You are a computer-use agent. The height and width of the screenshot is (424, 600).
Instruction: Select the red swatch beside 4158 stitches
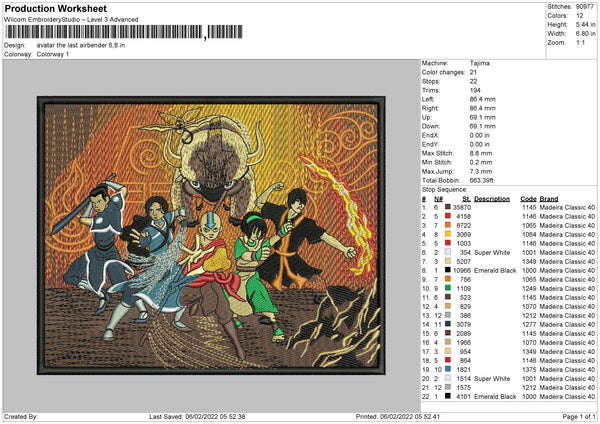coord(448,216)
